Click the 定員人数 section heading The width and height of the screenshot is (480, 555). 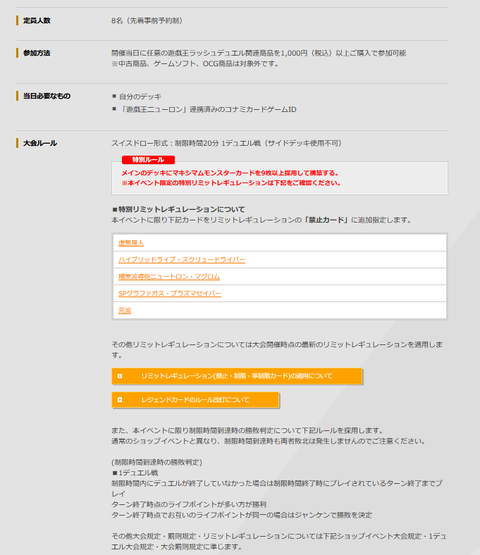pyautogui.click(x=37, y=21)
